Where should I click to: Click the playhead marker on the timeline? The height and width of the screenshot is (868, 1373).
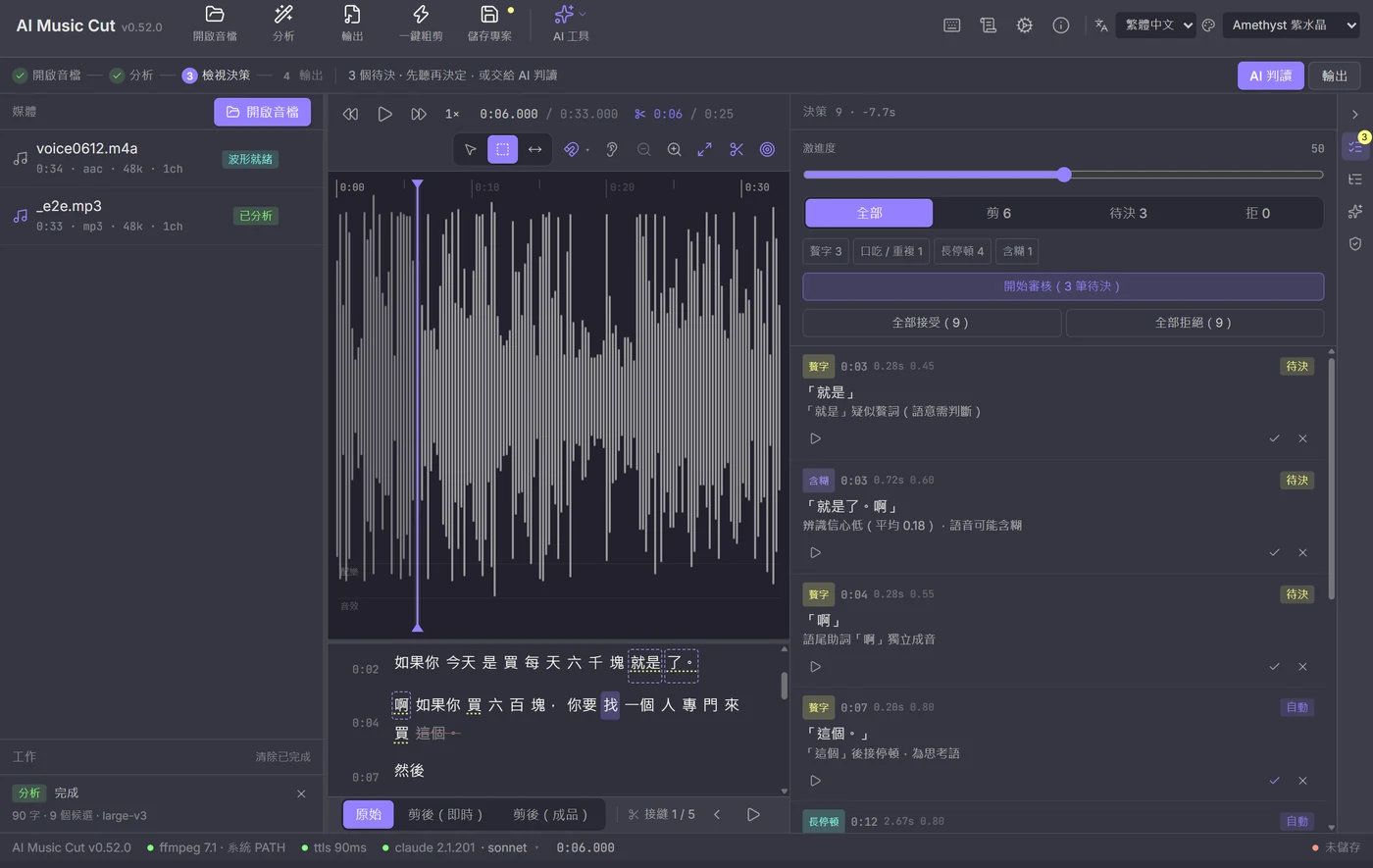coord(418,184)
